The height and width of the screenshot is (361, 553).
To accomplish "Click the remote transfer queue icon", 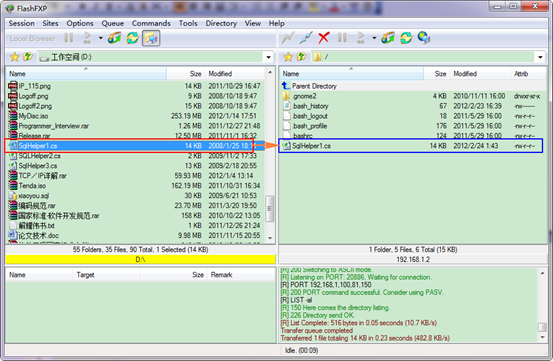I will click(388, 38).
